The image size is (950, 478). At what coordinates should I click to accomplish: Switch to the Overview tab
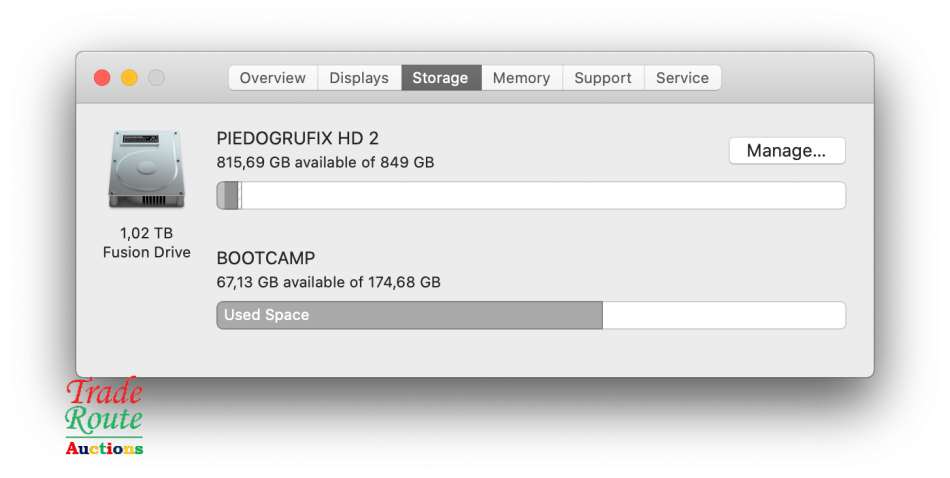tap(273, 78)
